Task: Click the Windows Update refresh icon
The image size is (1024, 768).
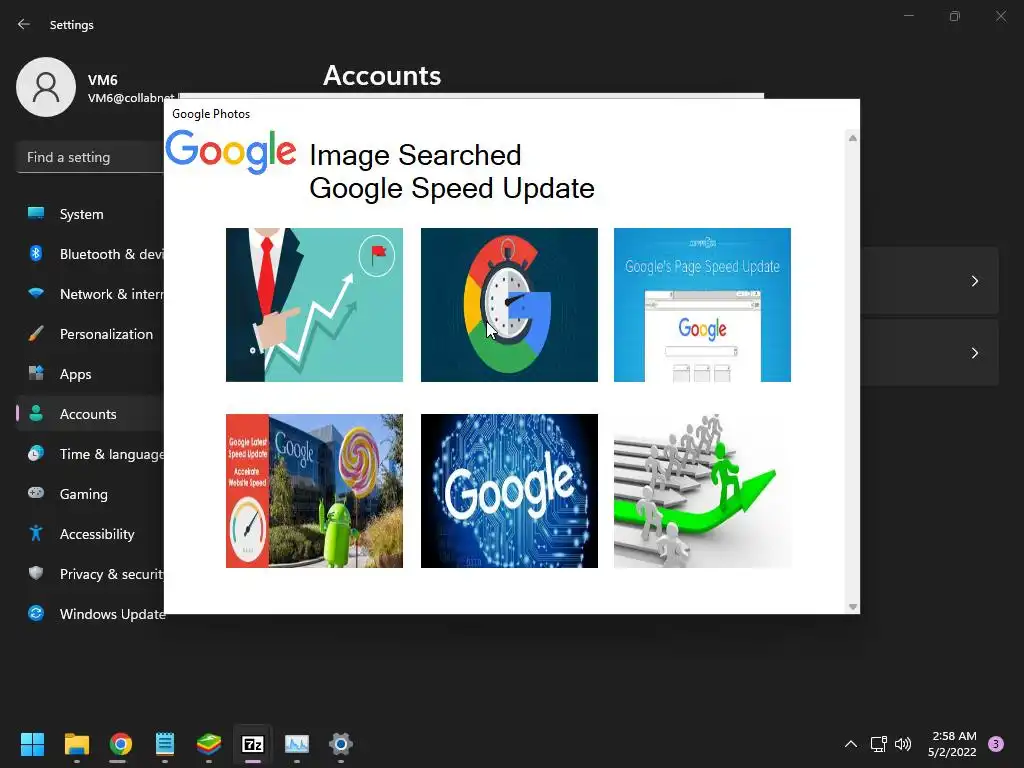Action: (36, 613)
